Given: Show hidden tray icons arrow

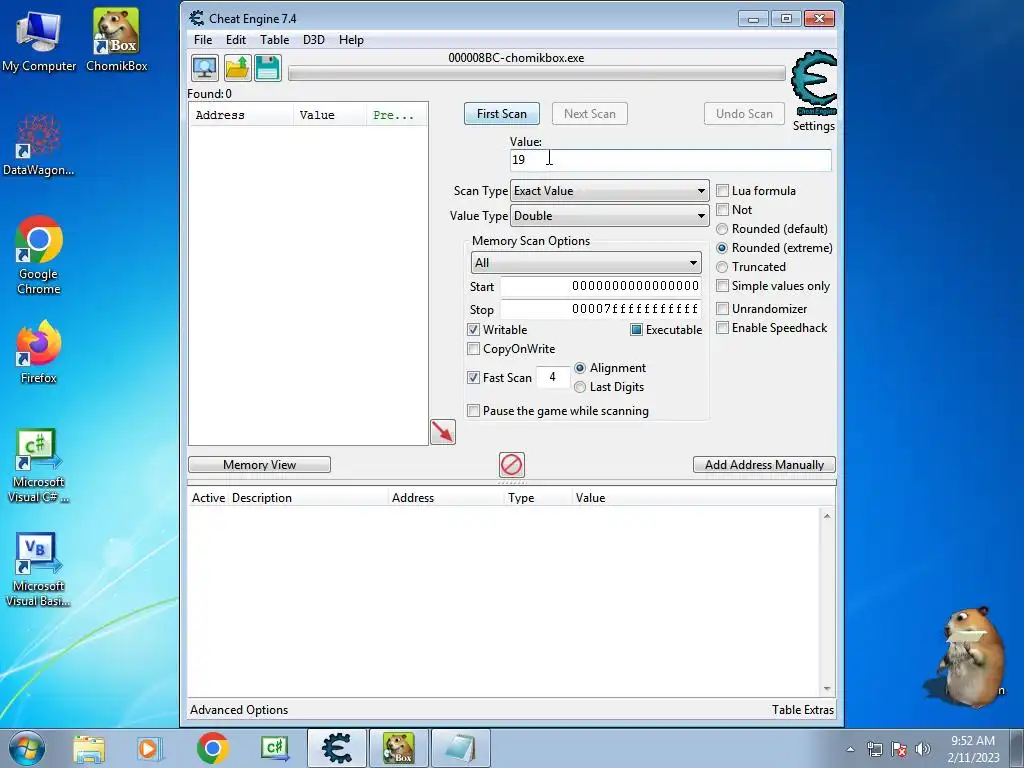Looking at the screenshot, I should pos(850,749).
